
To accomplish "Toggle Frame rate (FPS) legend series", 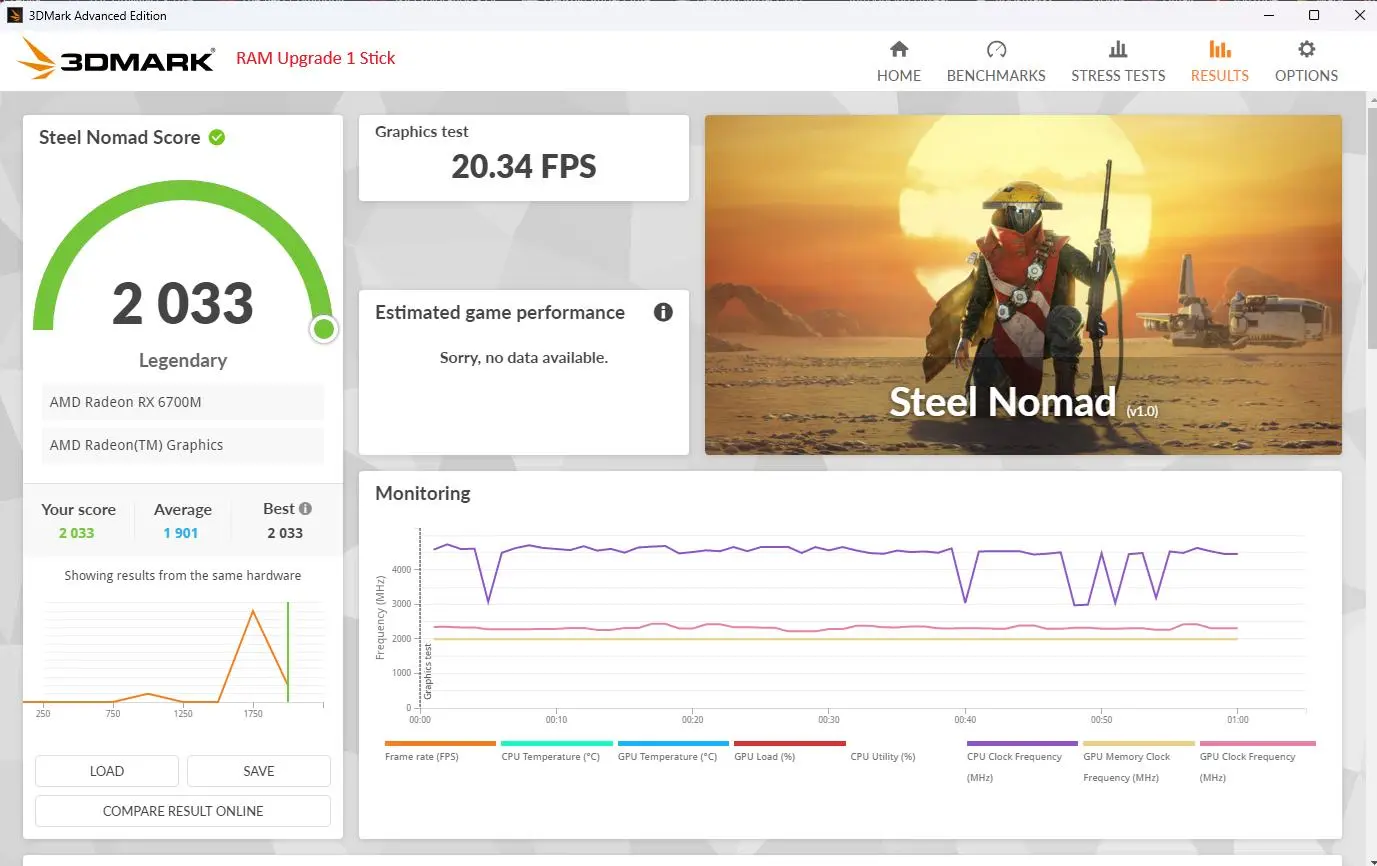I will pyautogui.click(x=440, y=750).
